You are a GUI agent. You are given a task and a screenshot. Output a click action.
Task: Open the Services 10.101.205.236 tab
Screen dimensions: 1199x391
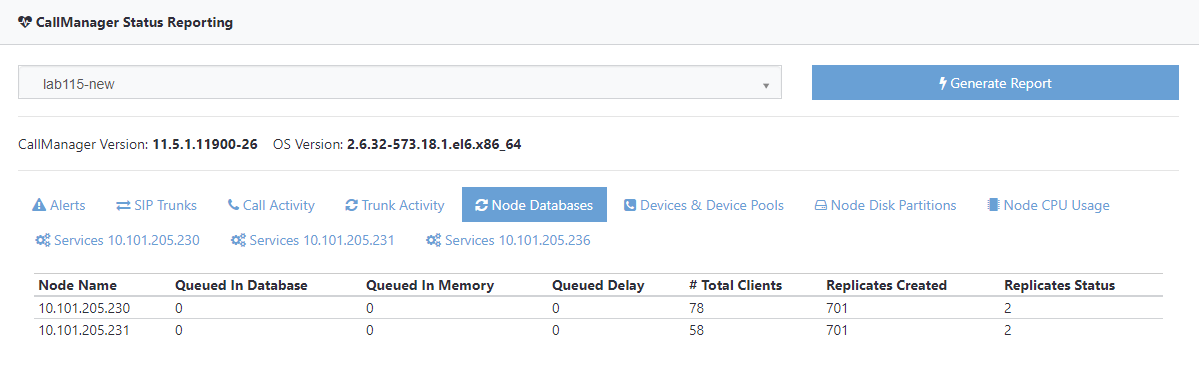(508, 240)
